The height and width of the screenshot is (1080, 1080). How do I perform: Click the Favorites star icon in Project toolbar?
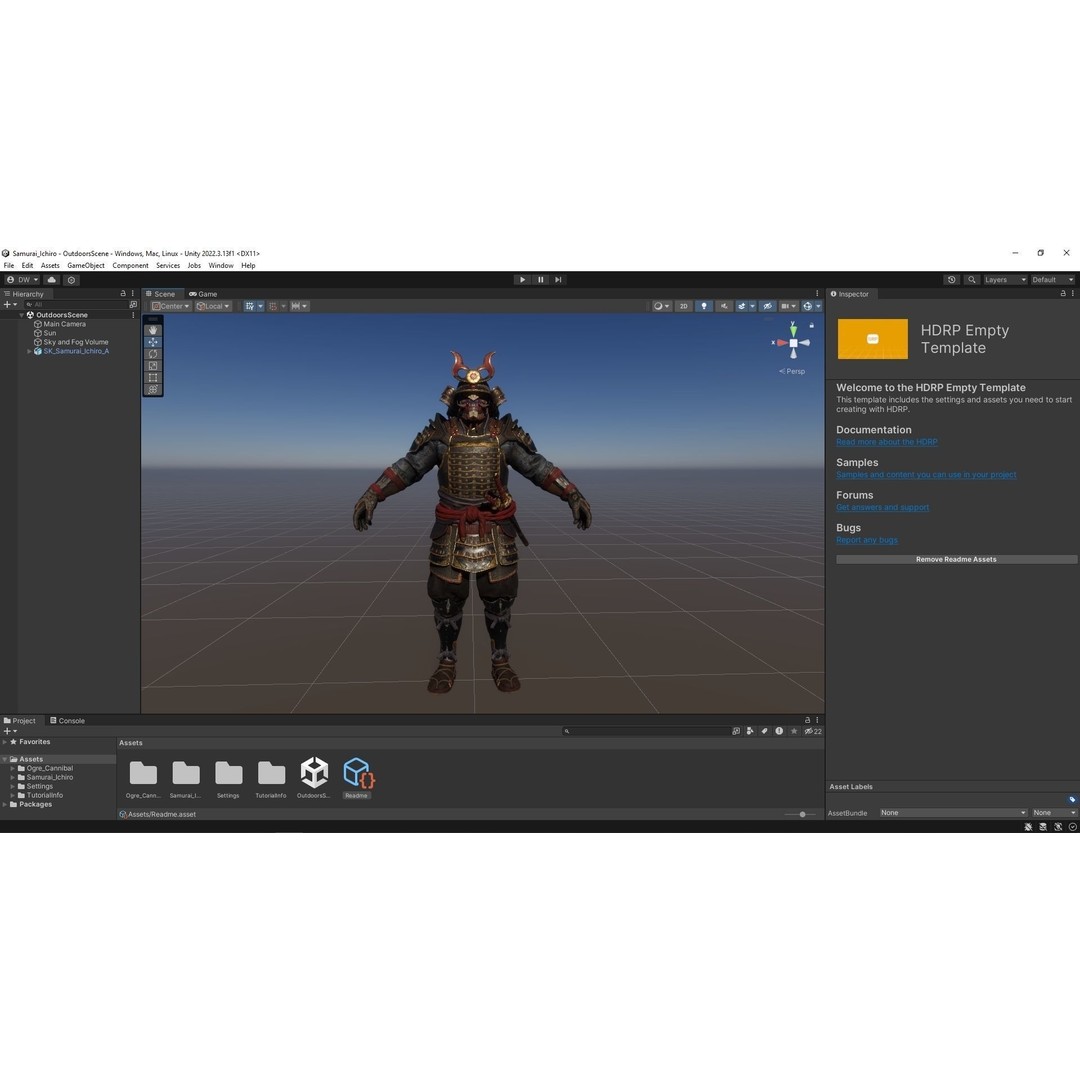[x=794, y=731]
